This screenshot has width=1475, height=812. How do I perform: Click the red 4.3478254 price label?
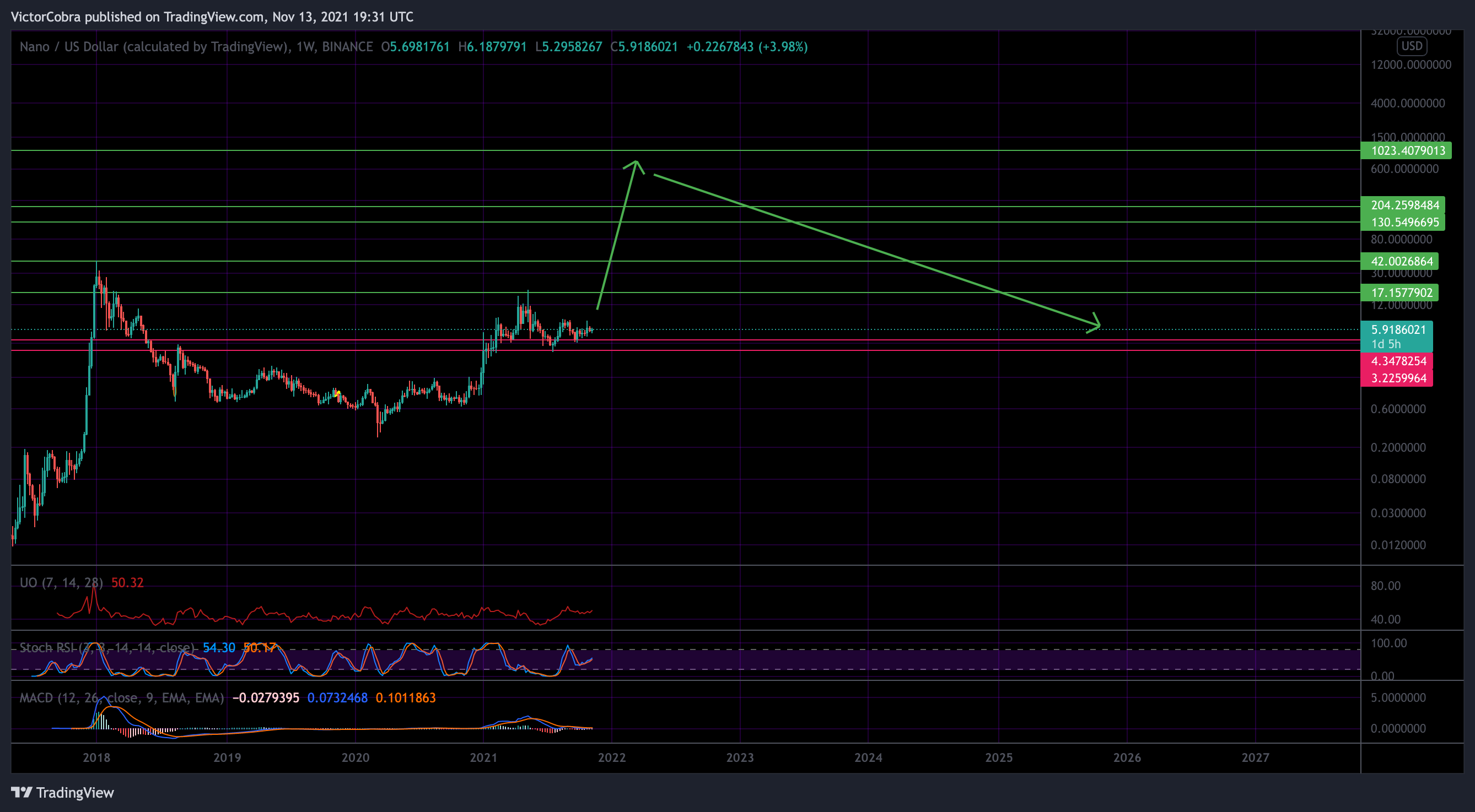tap(1397, 361)
